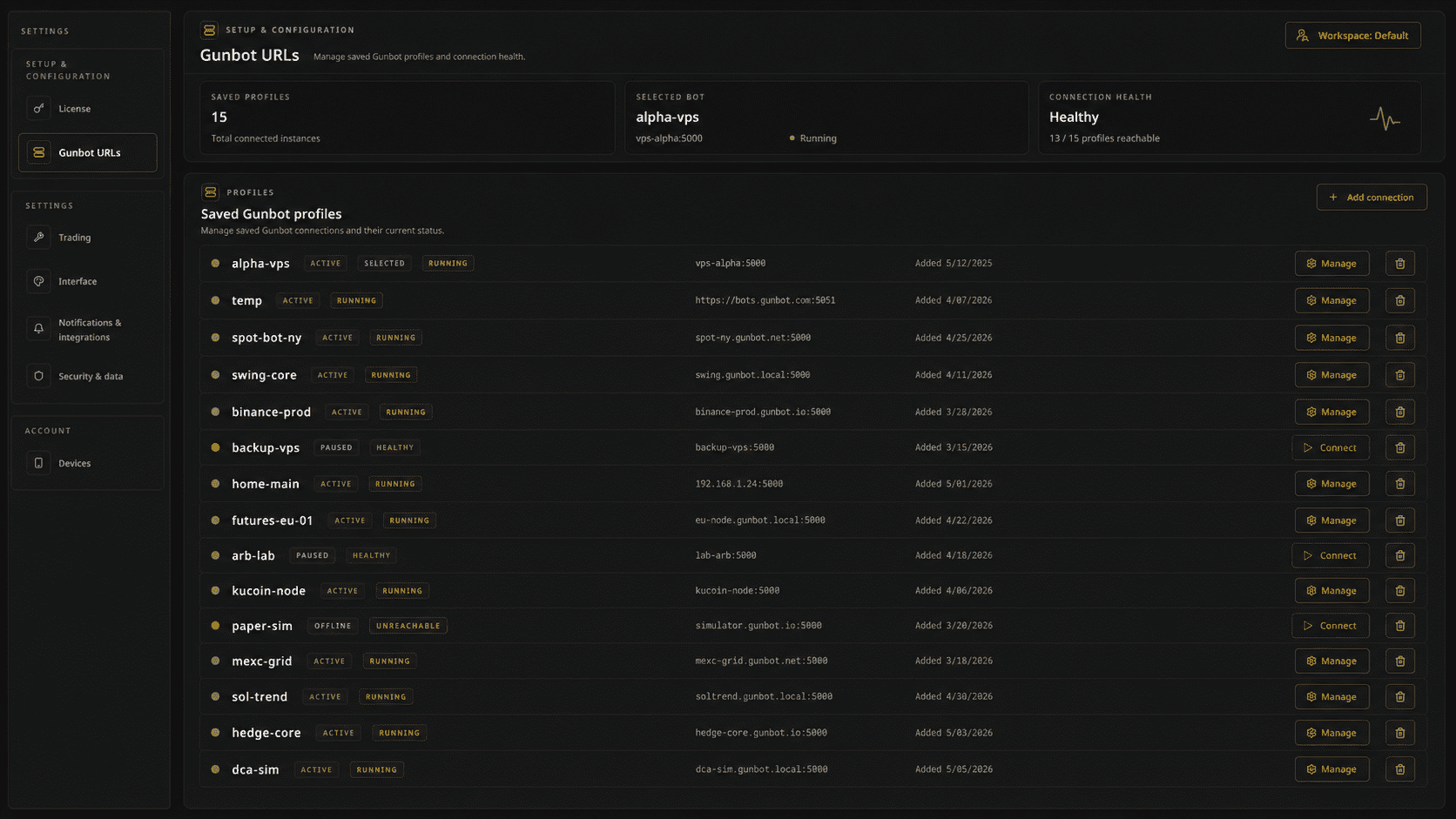Click Connect for backup-vps
This screenshot has width=1456, height=819.
pos(1330,447)
